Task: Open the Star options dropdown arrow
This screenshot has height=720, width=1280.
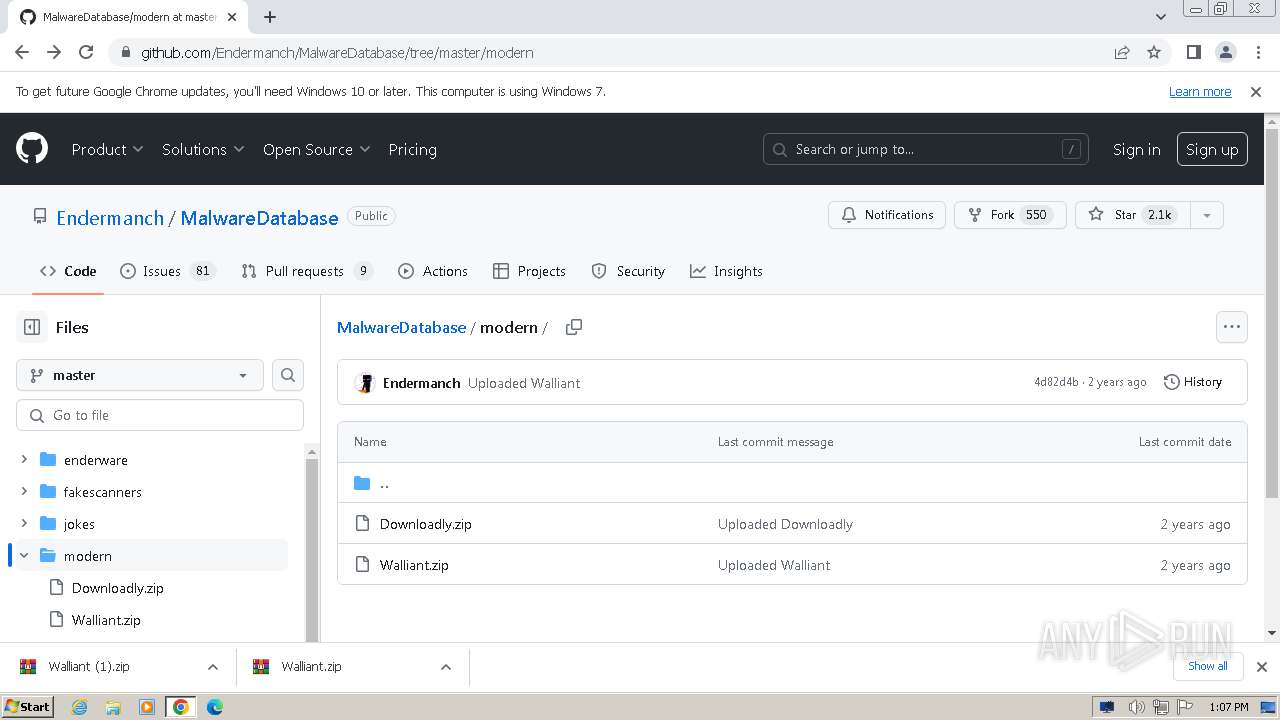Action: click(x=1207, y=215)
